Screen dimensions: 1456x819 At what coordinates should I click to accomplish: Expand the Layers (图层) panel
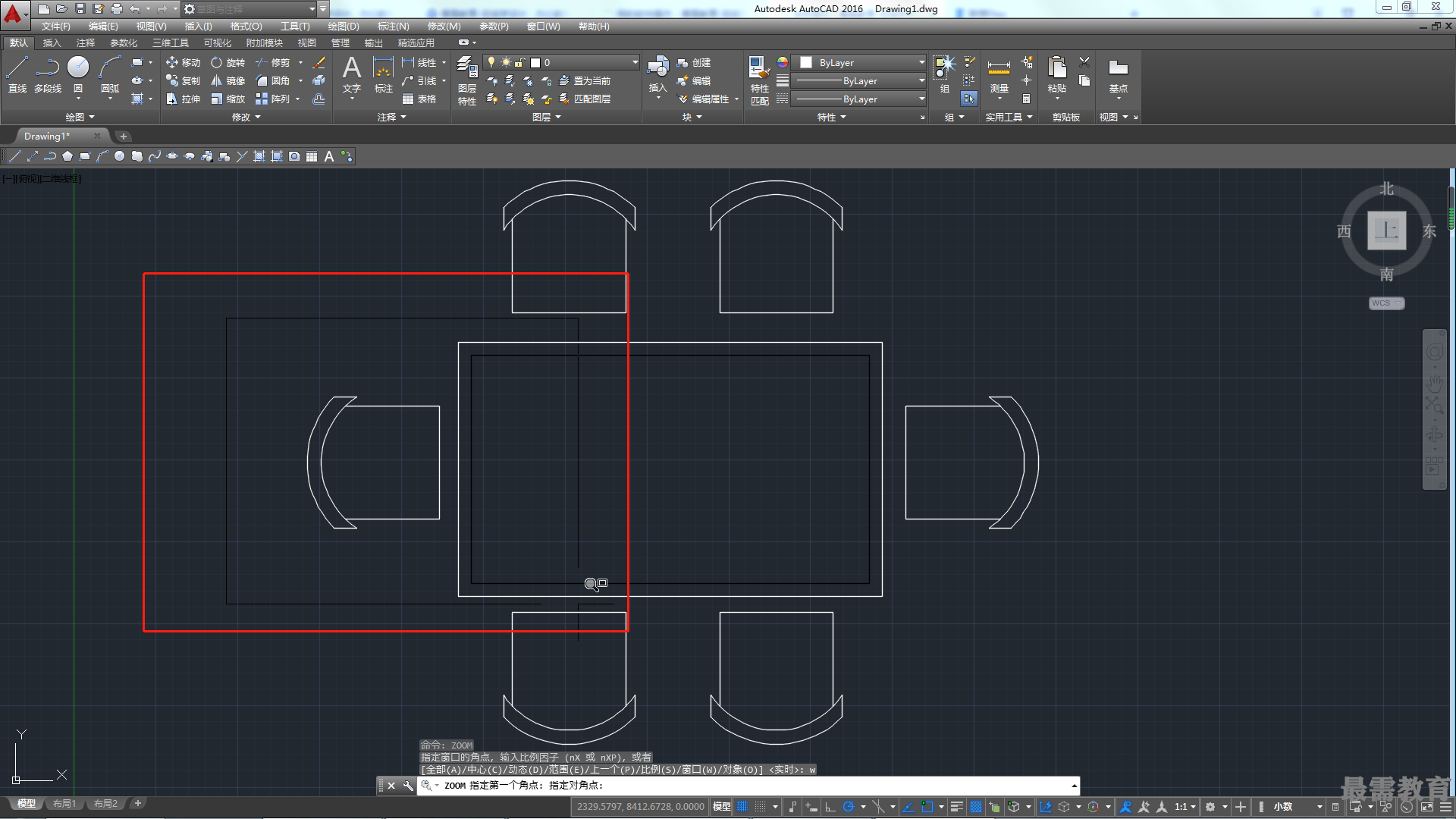coord(546,117)
